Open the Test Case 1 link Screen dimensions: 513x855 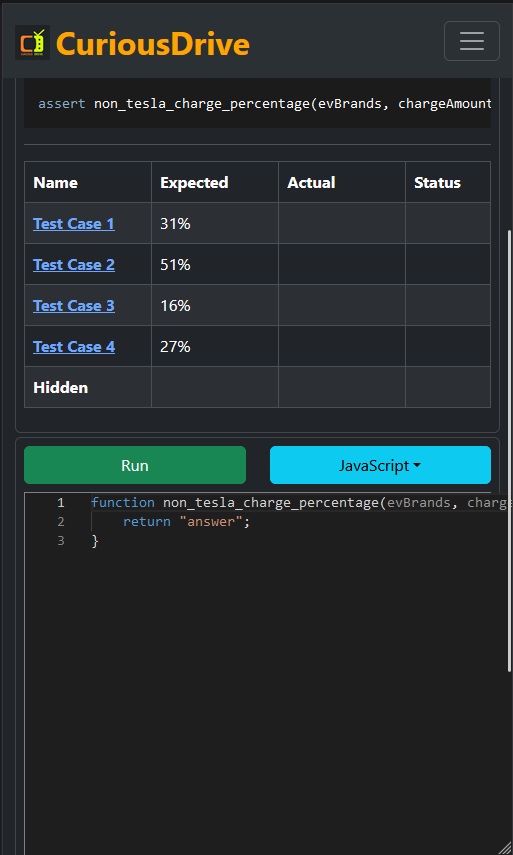[74, 224]
